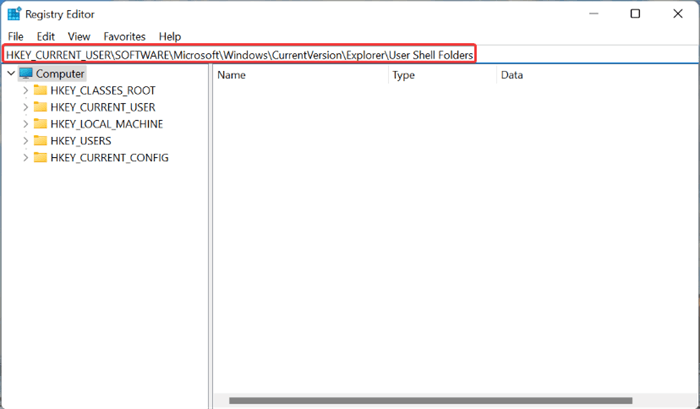Click the HKEY_CURRENT_CONFIG folder icon
The height and width of the screenshot is (409, 700).
tap(40, 158)
